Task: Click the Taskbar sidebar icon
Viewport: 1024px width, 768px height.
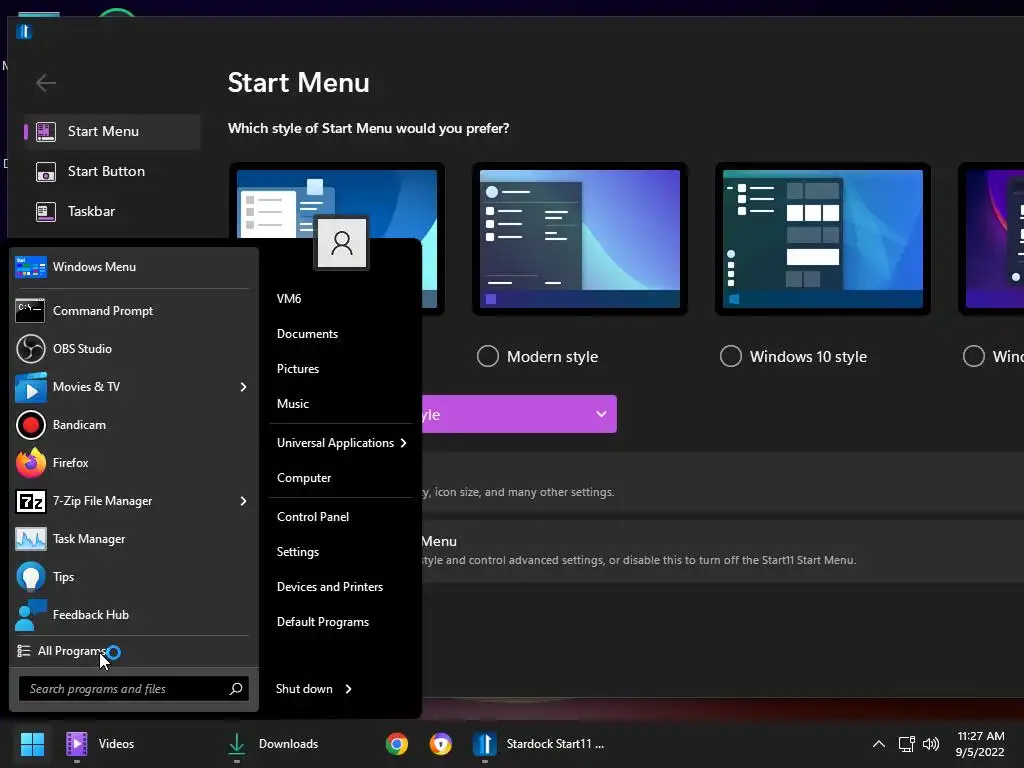Action: pyautogui.click(x=45, y=212)
